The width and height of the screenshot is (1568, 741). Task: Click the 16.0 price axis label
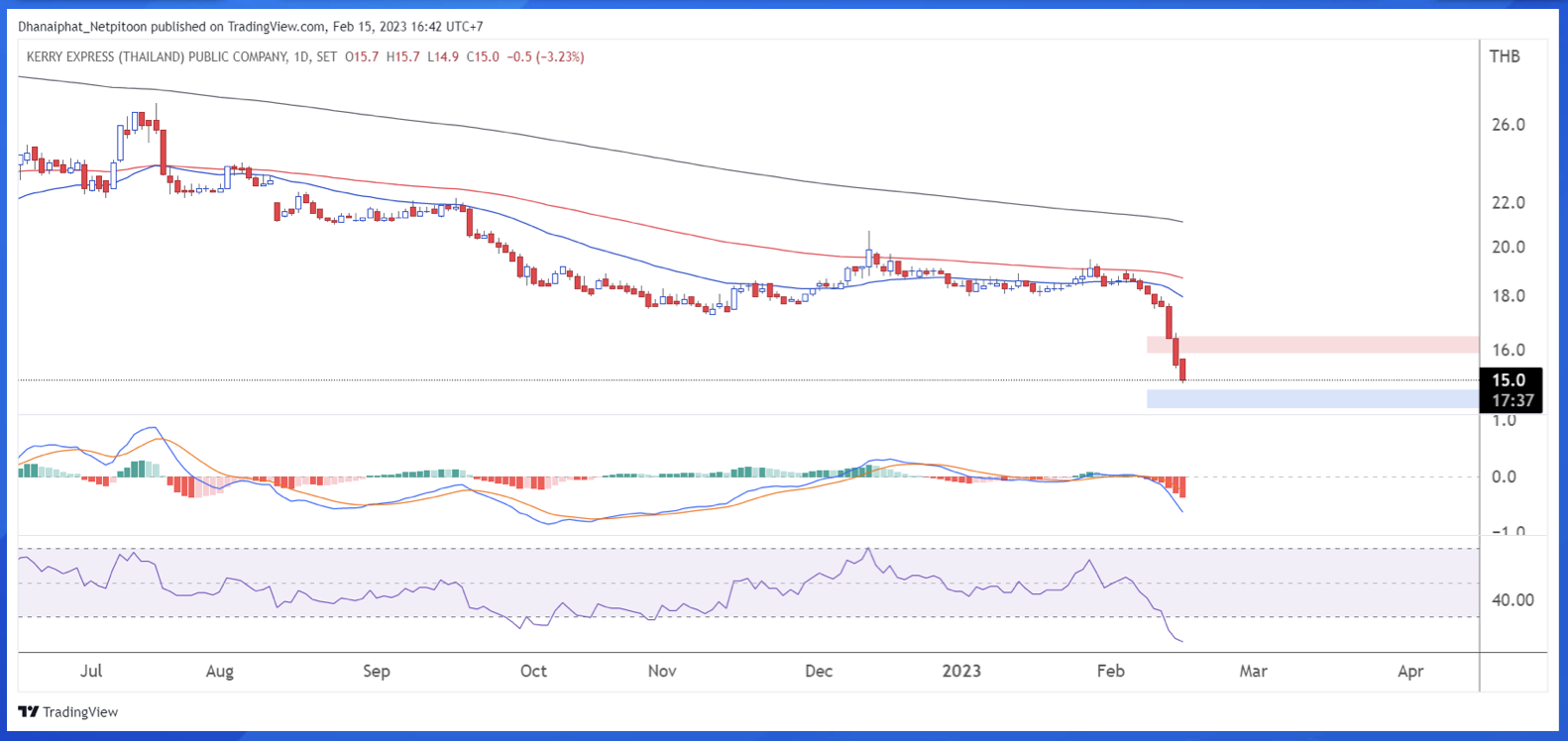point(1509,350)
